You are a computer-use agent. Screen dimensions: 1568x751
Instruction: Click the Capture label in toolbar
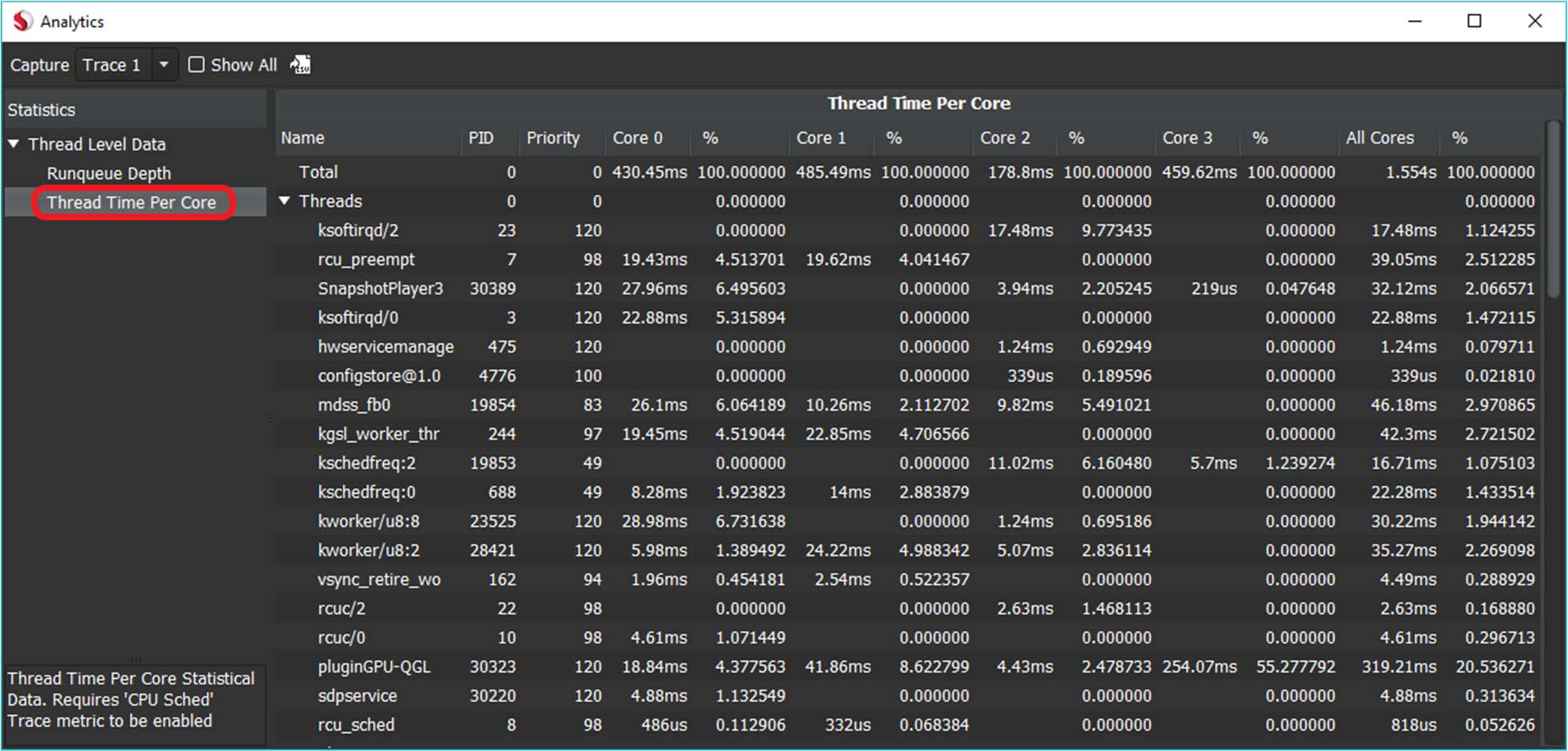(x=39, y=65)
